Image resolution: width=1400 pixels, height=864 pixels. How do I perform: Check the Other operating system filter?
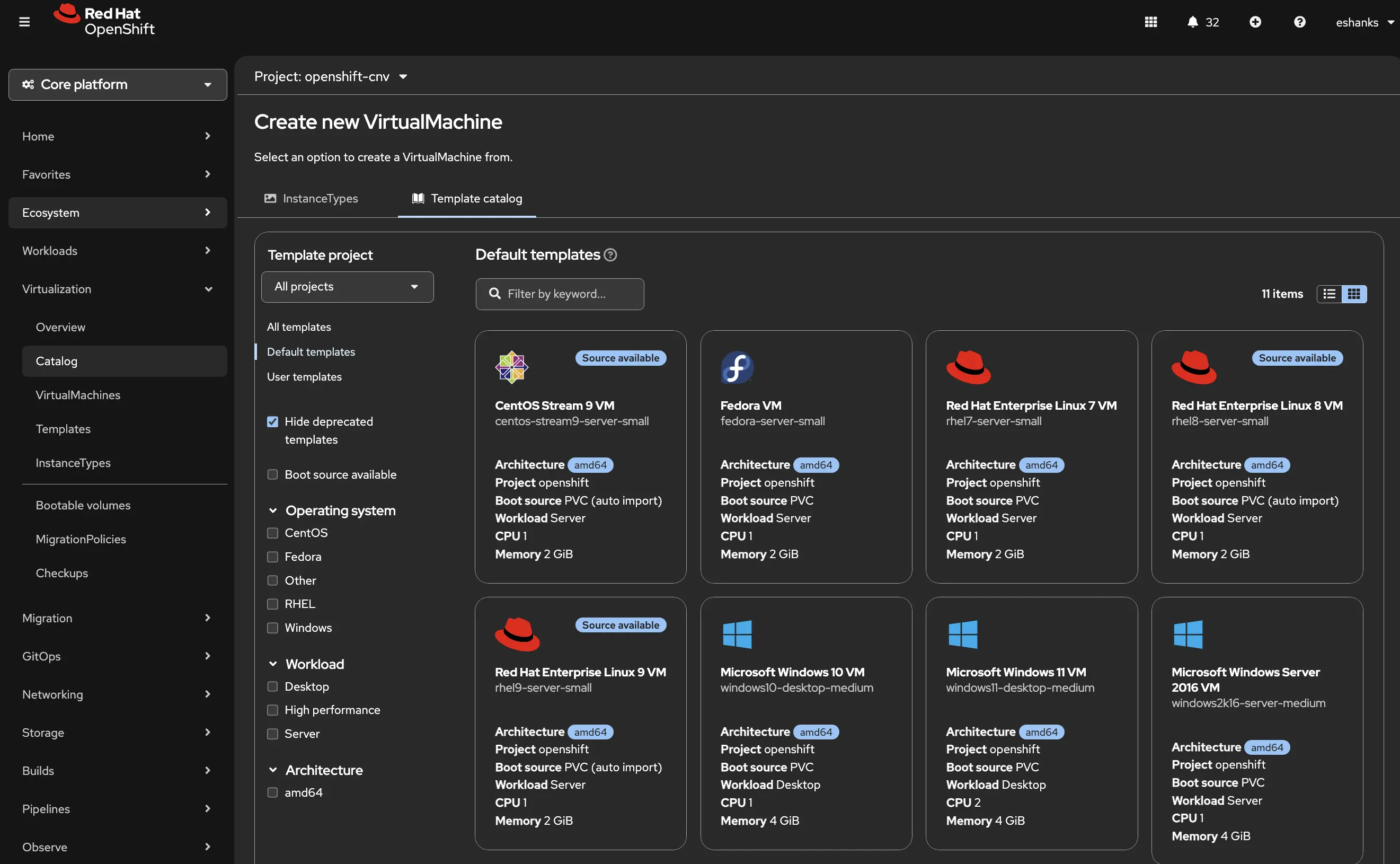[x=272, y=580]
